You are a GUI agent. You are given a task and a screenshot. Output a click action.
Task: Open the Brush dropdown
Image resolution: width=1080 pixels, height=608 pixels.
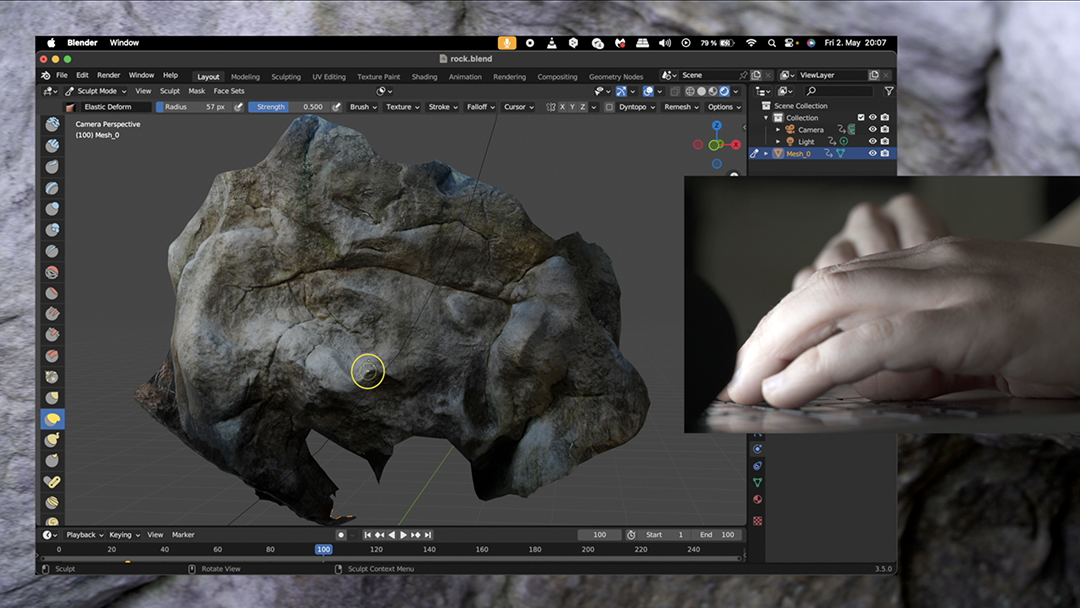363,107
